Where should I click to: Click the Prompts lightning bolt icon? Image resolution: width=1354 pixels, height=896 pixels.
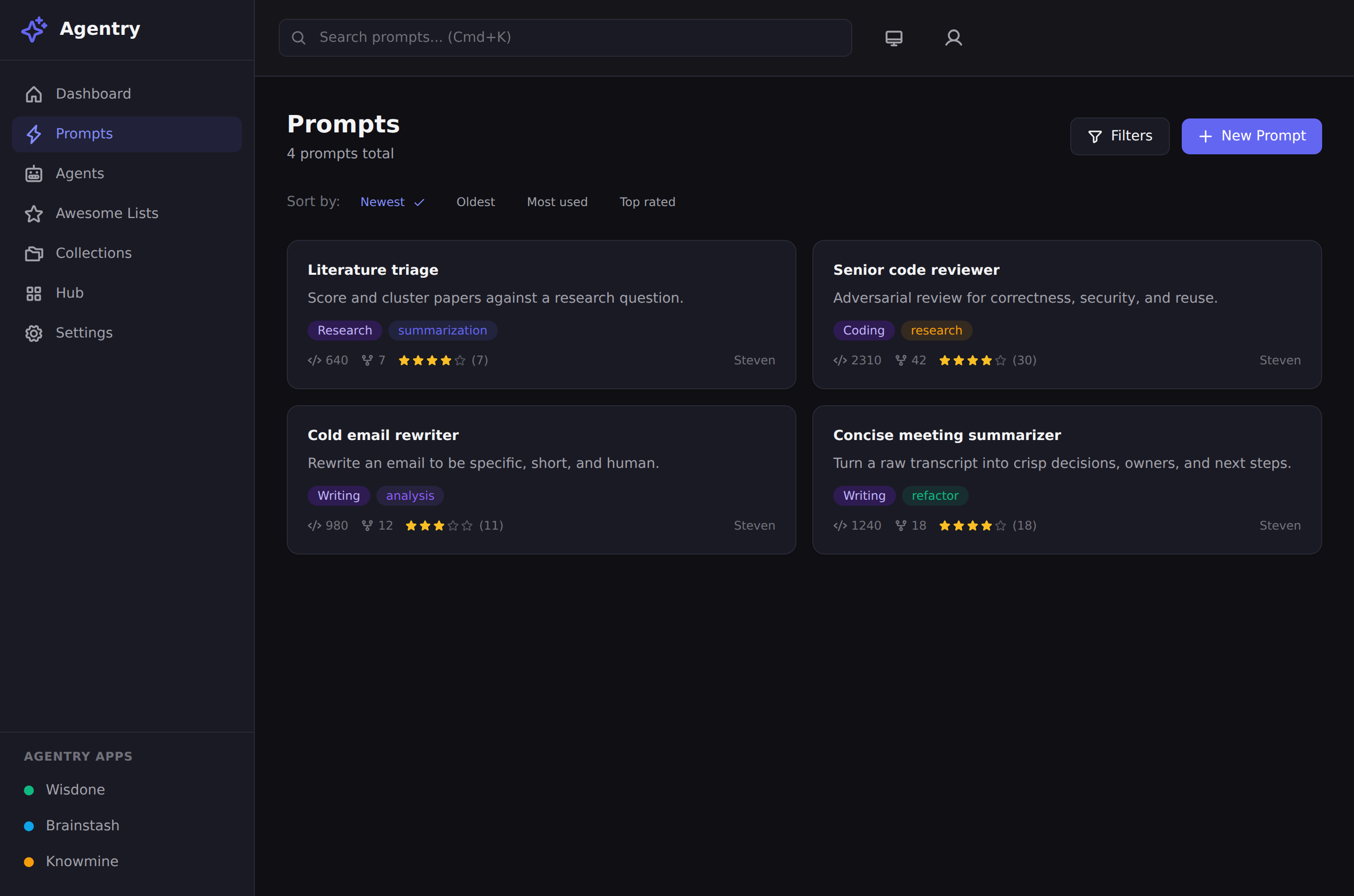pyautogui.click(x=34, y=134)
